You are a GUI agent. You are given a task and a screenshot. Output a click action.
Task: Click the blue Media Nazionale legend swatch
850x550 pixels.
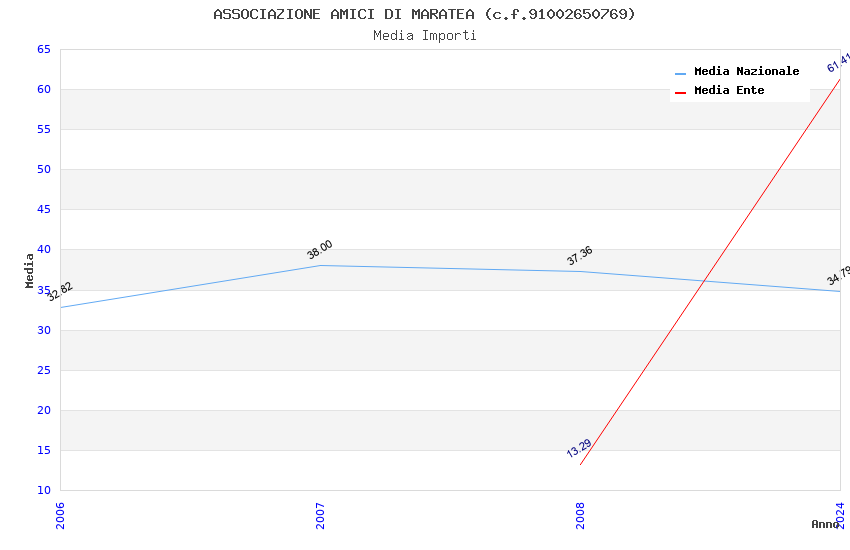click(x=681, y=73)
